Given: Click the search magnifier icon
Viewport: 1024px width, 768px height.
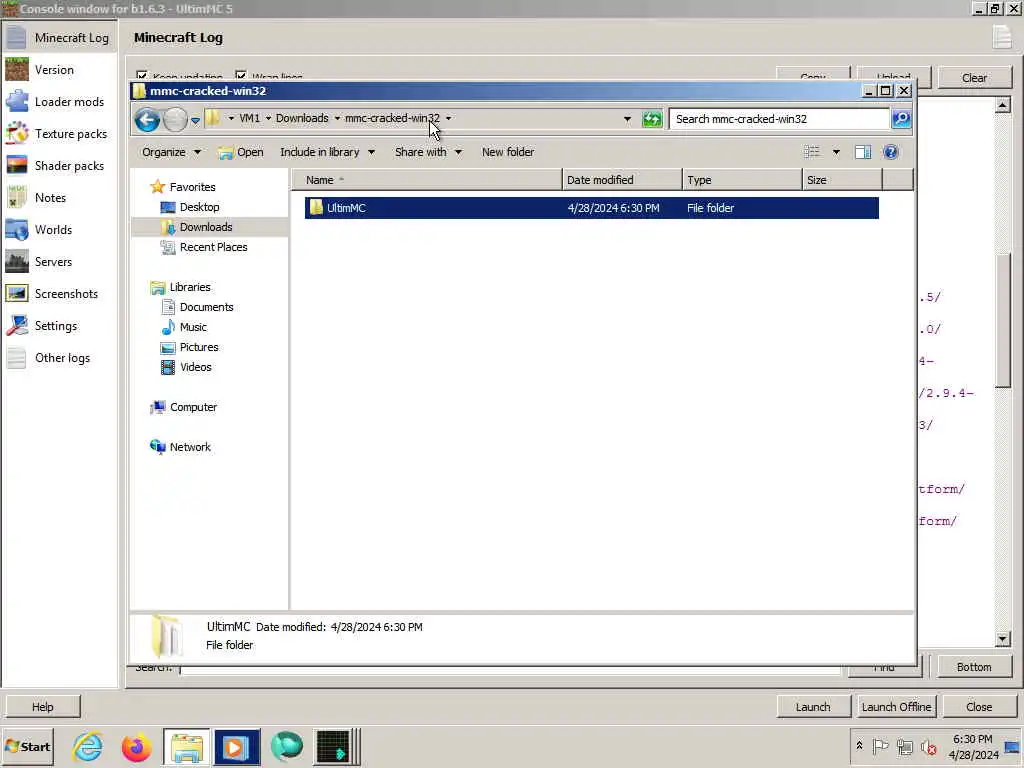Looking at the screenshot, I should click(x=901, y=119).
